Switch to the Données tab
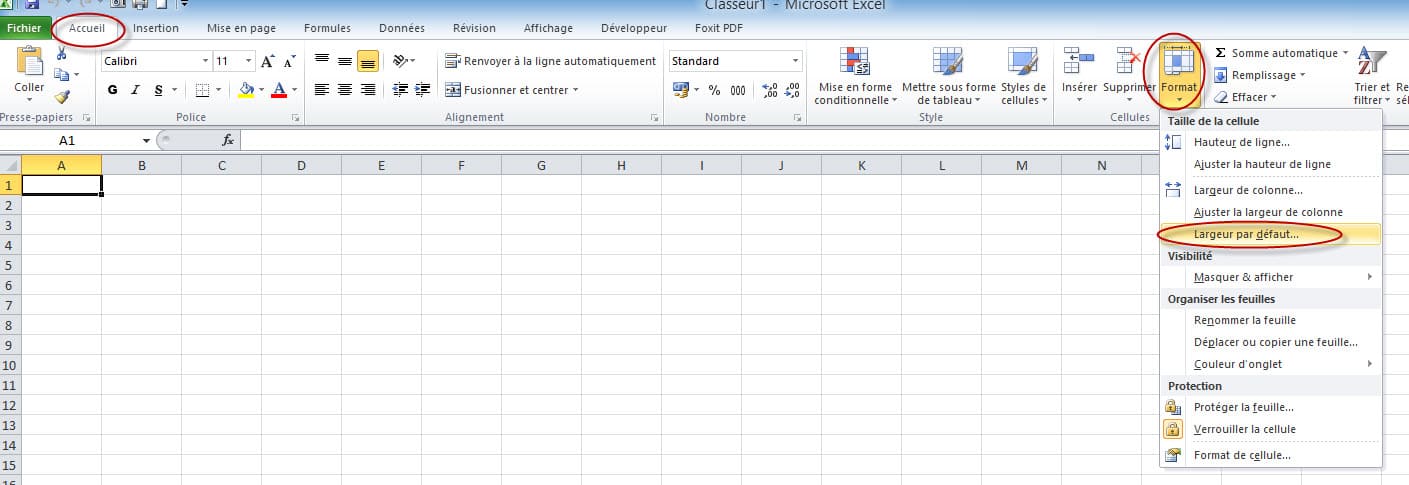Screen dimensions: 1409x485 [402, 28]
